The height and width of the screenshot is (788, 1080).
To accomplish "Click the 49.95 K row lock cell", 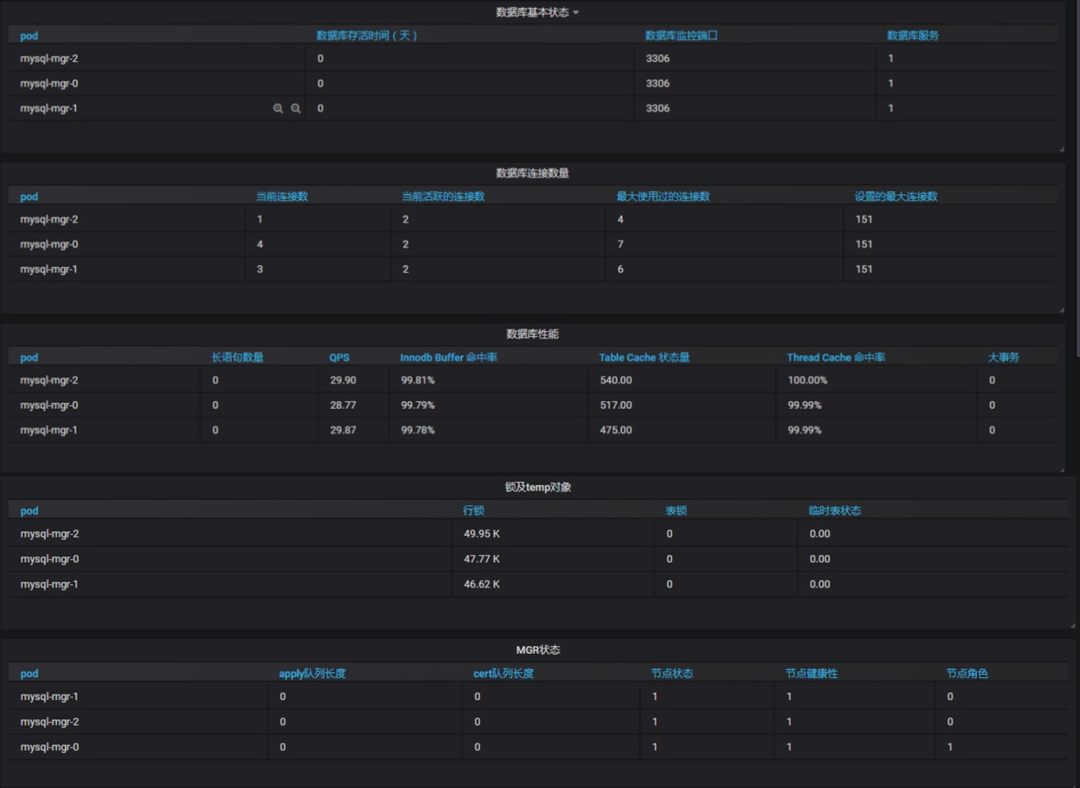I will [481, 534].
